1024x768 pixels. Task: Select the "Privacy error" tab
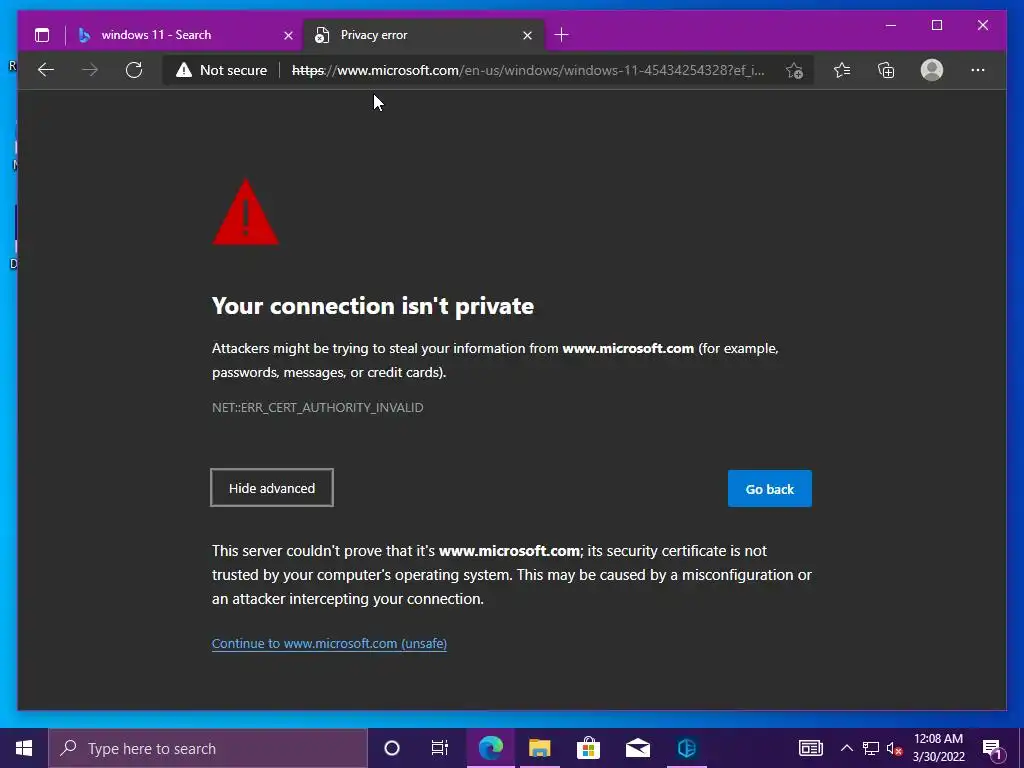(x=425, y=35)
